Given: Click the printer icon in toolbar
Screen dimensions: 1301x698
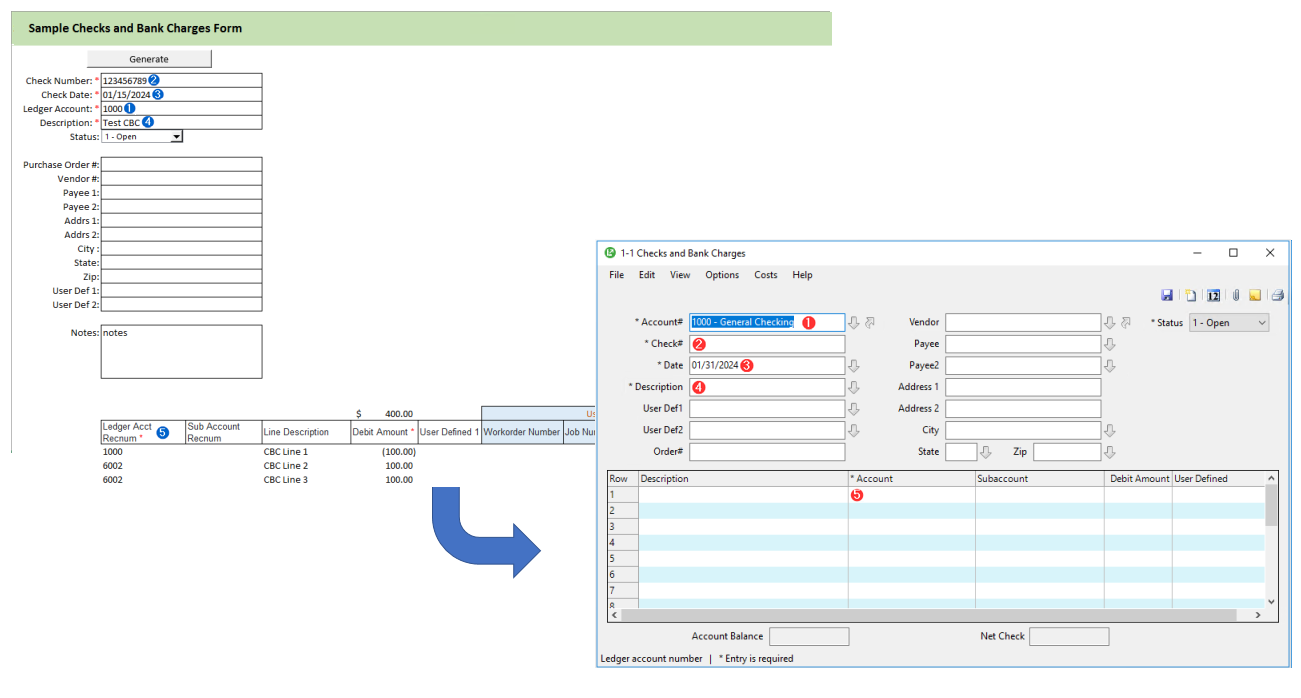Looking at the screenshot, I should [x=1277, y=295].
